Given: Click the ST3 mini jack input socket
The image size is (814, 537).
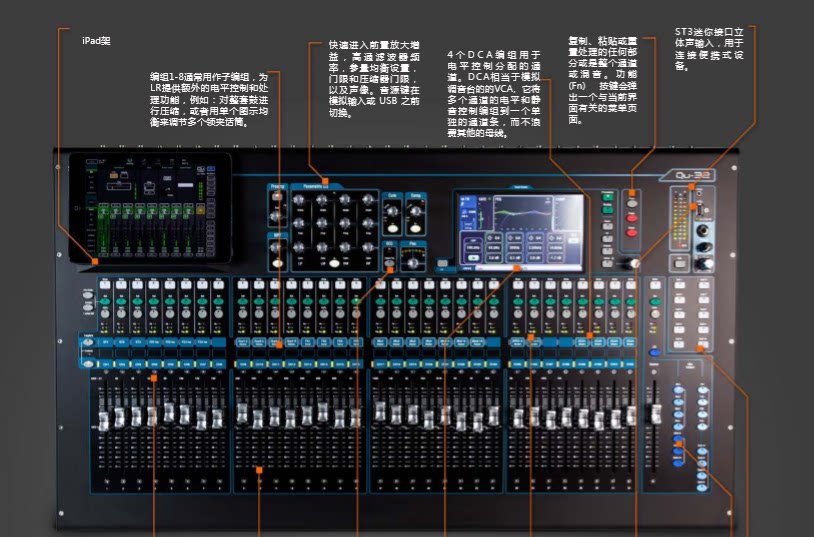Looking at the screenshot, I should click(x=699, y=193).
